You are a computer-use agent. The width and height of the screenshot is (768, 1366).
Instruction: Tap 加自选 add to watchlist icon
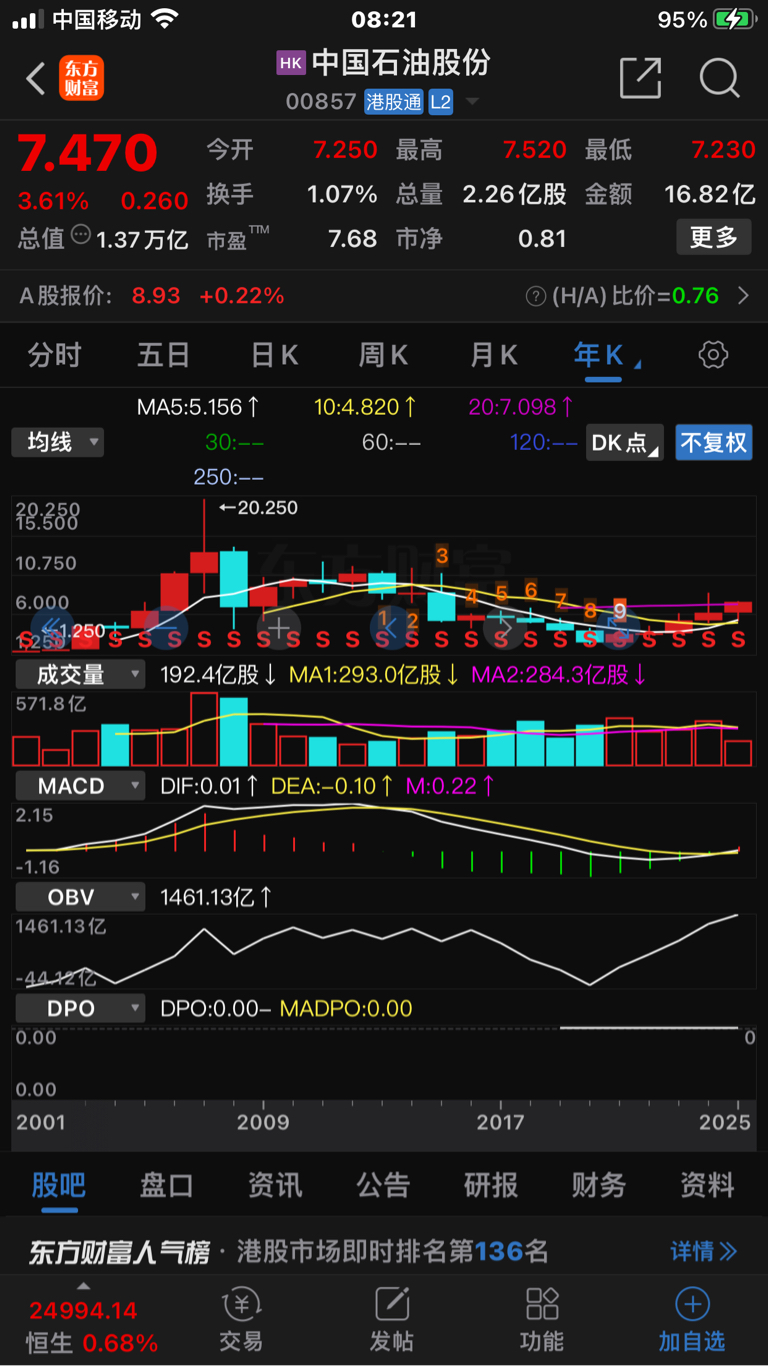click(692, 1304)
